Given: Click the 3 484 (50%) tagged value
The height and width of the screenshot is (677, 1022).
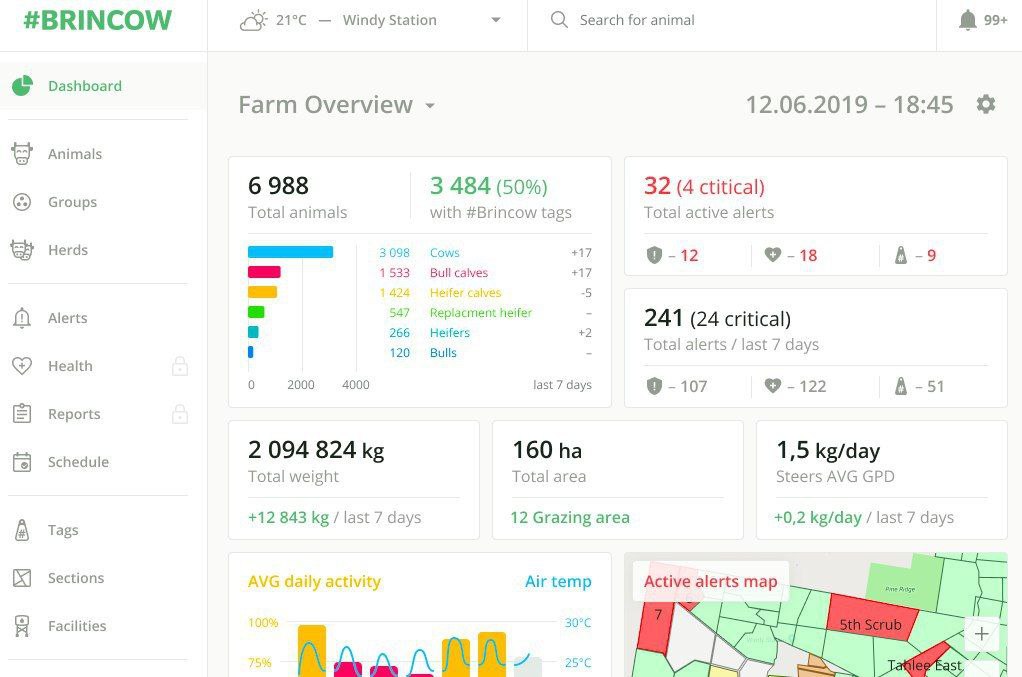Looking at the screenshot, I should [x=488, y=186].
